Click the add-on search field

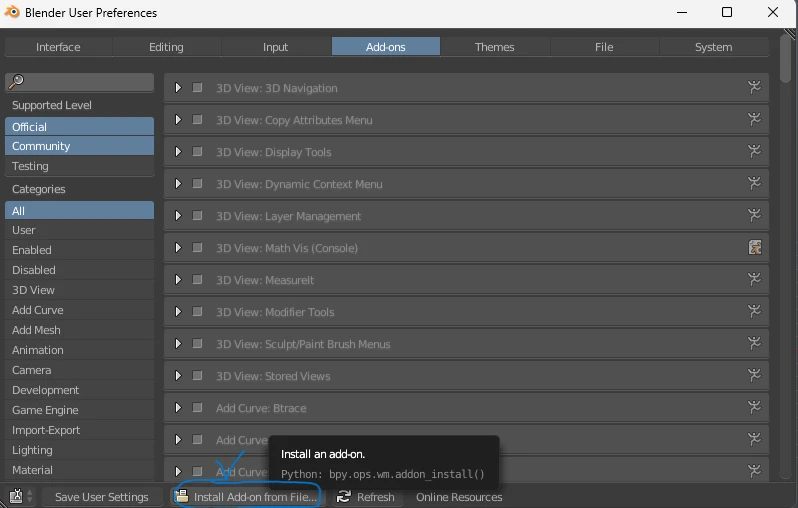[79, 81]
